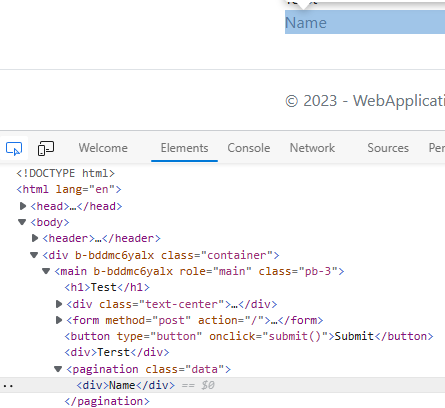
Task: Select the h1 Test element row
Action: pyautogui.click(x=107, y=287)
